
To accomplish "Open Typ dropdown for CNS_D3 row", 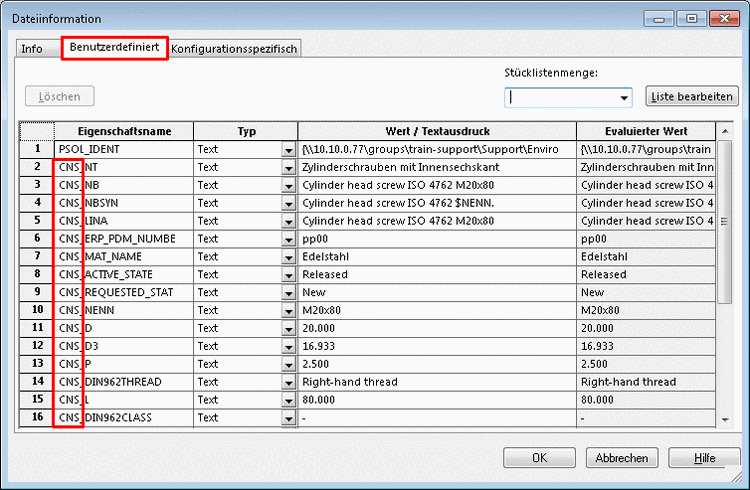I will [x=288, y=346].
